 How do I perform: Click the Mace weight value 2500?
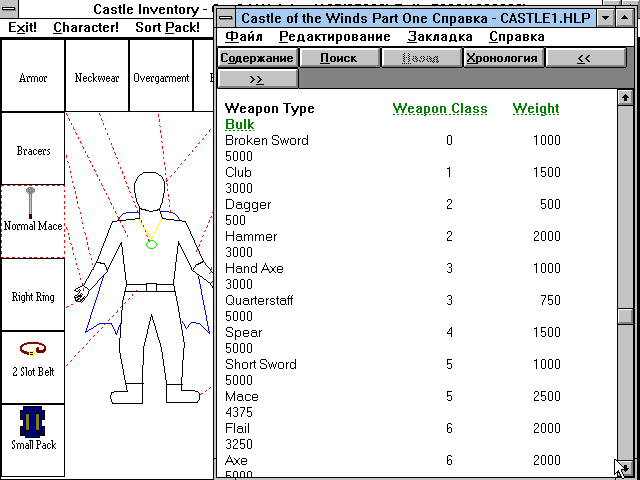pyautogui.click(x=547, y=396)
